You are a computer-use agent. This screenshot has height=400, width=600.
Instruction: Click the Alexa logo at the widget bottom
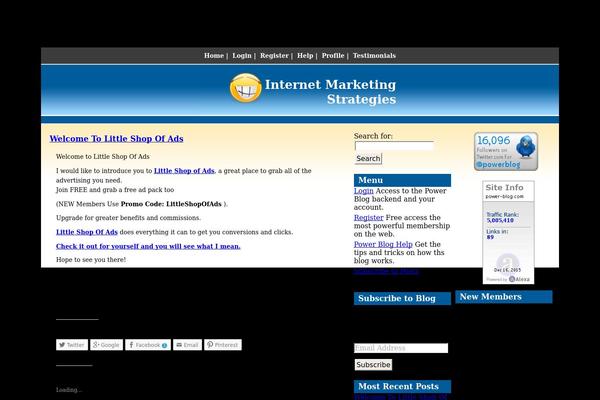coord(519,279)
